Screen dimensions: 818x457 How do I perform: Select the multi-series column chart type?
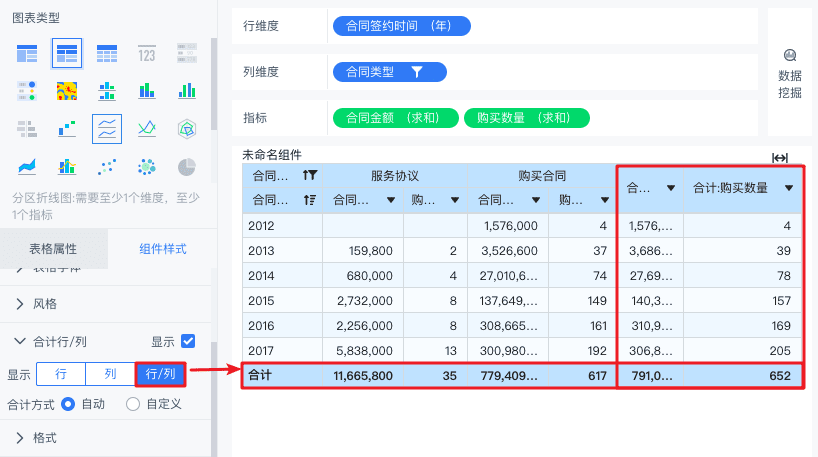click(187, 91)
